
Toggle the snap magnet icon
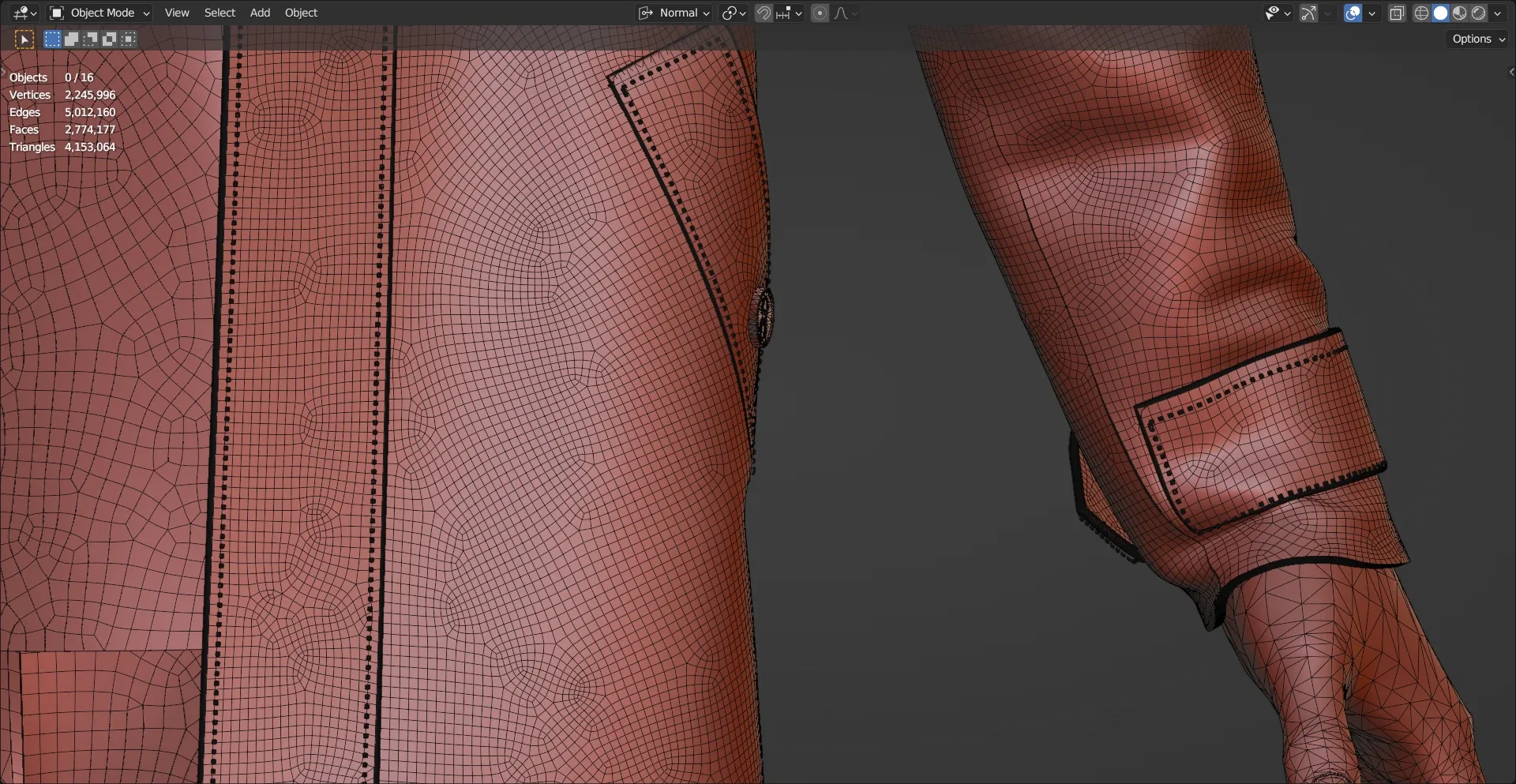pos(764,13)
